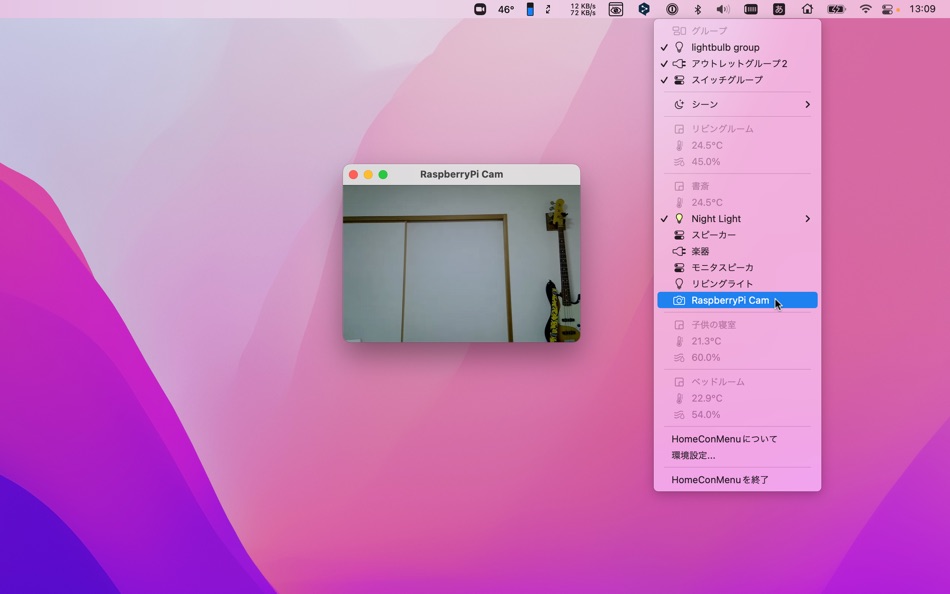Image resolution: width=950 pixels, height=594 pixels.
Task: Click the 子供の寝室 room header
Action: 737,325
